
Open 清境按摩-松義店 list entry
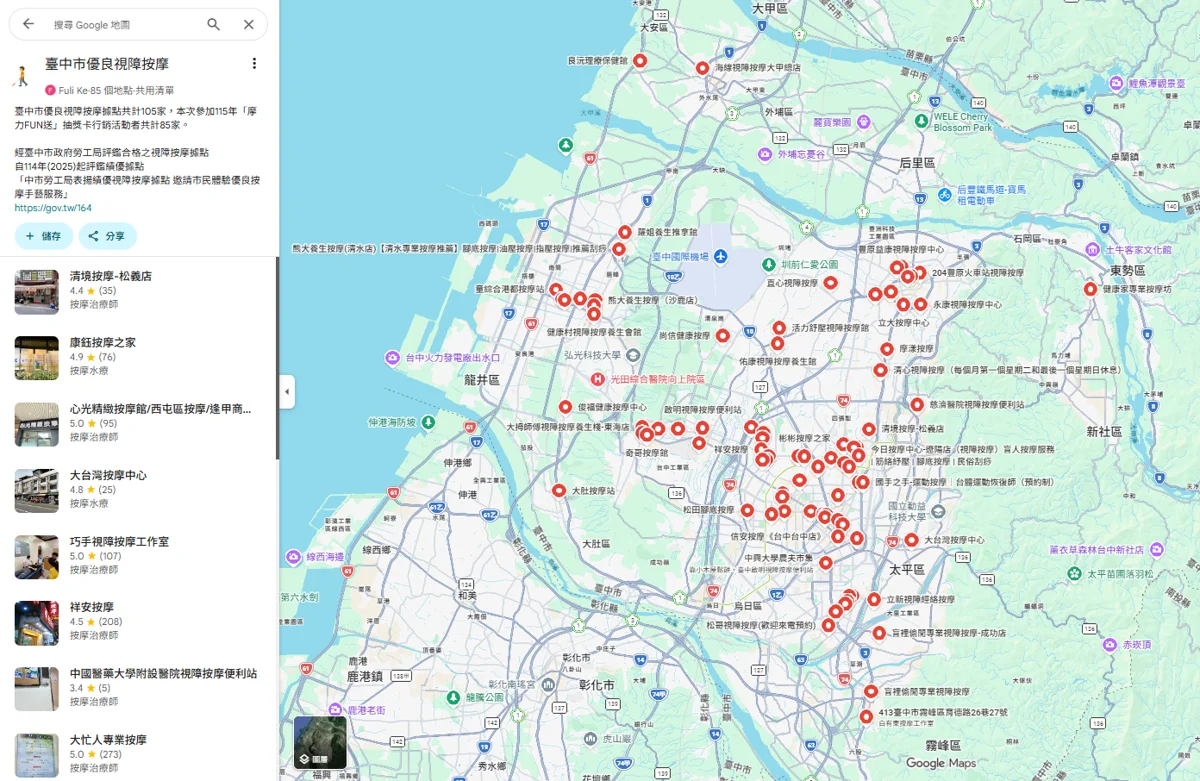pos(139,291)
